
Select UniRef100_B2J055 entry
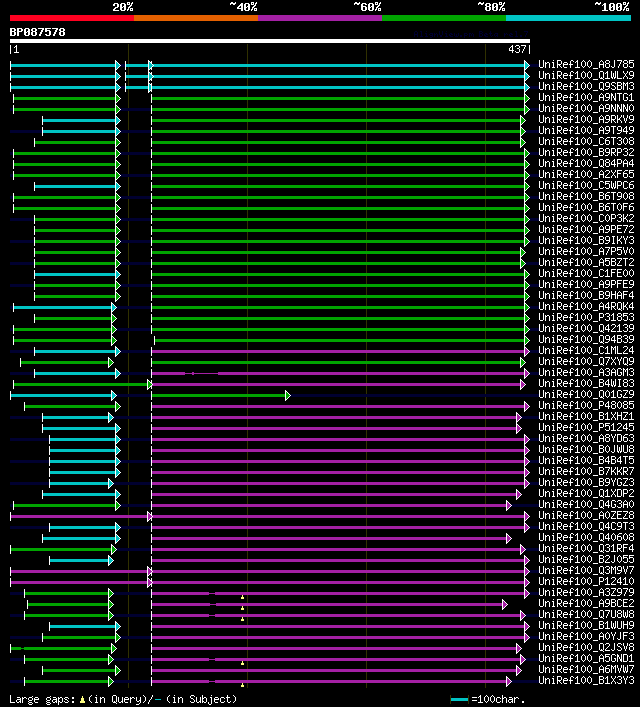[586, 559]
